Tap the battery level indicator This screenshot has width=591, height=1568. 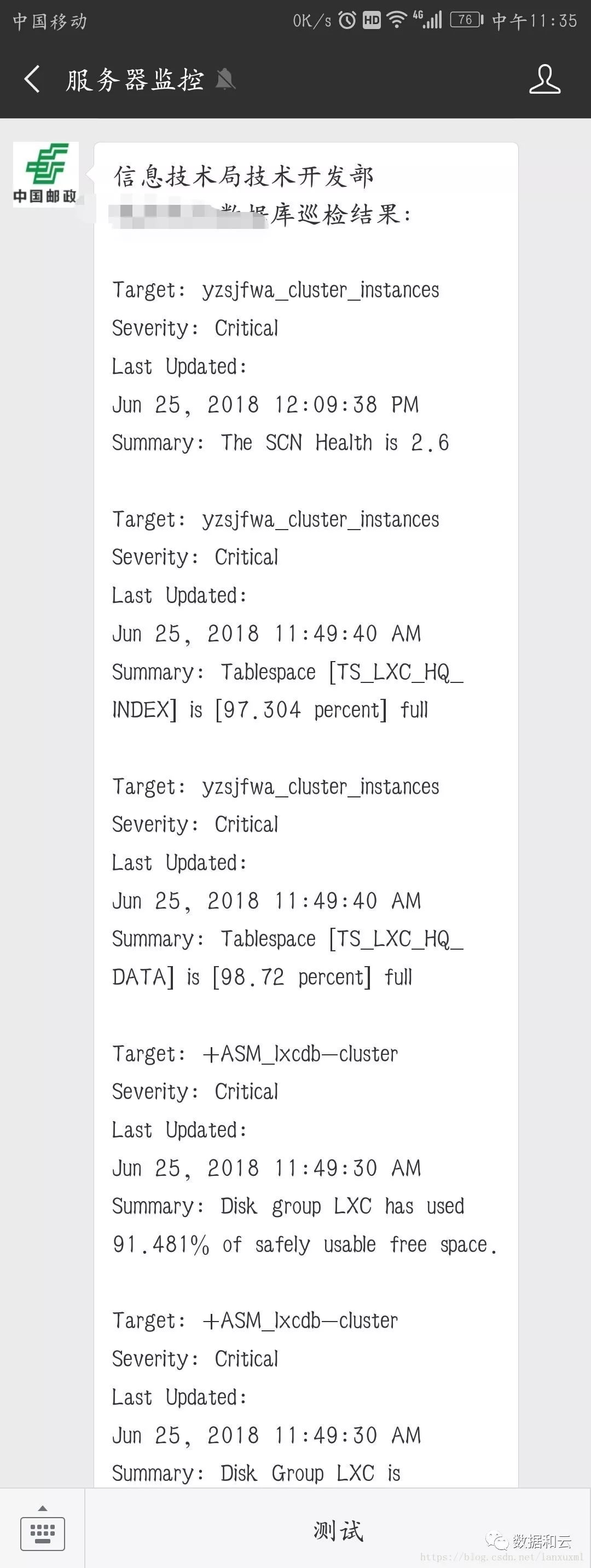coord(466,21)
